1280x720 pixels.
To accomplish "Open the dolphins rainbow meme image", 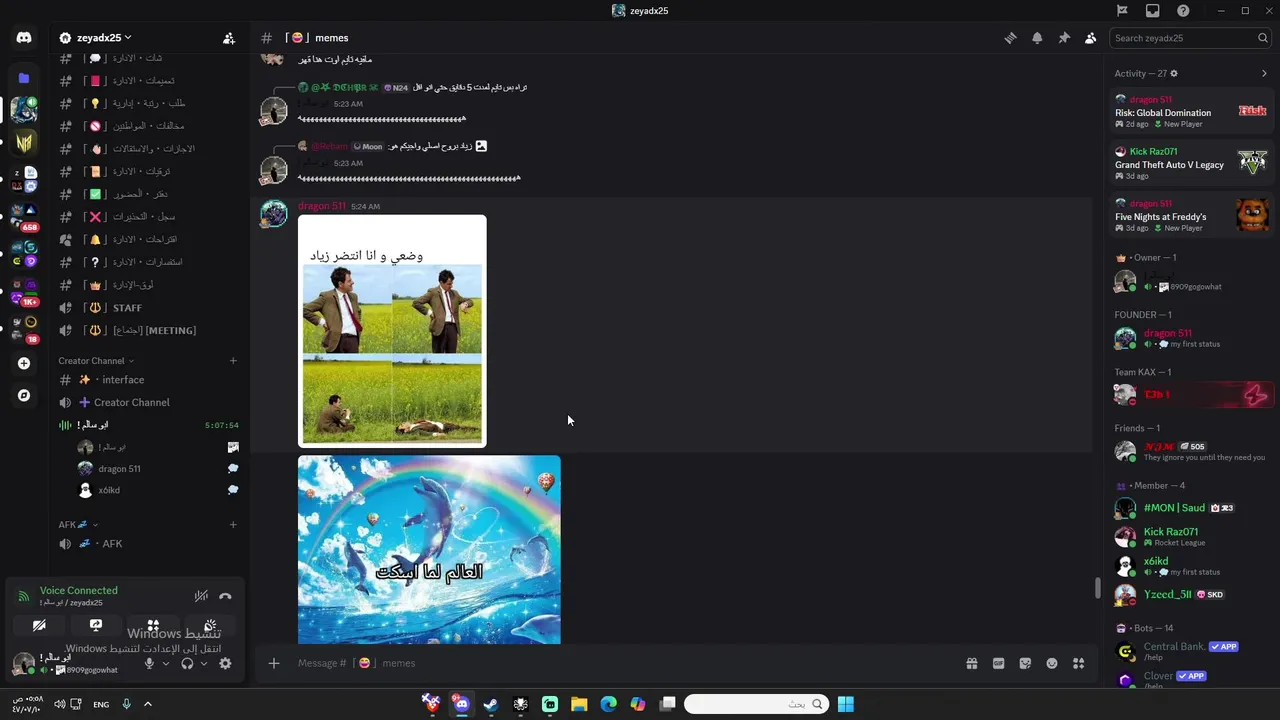I will pos(429,550).
